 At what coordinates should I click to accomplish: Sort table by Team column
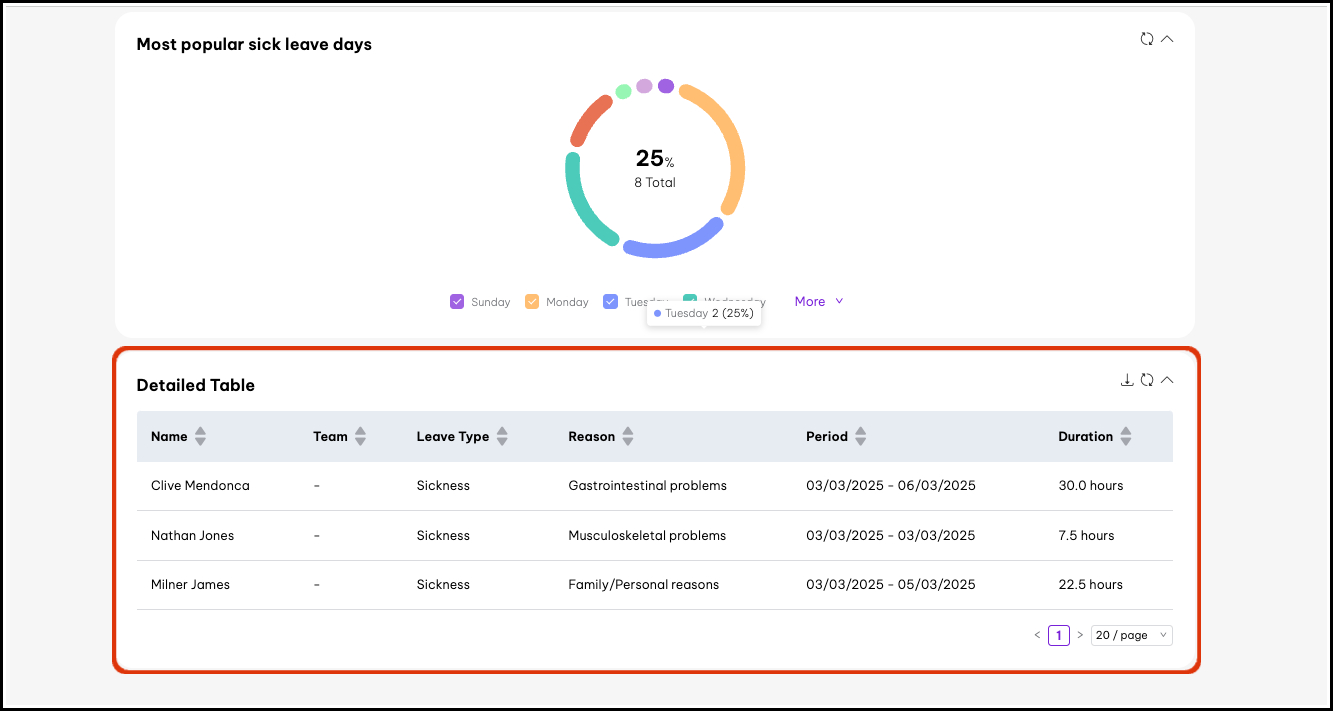[360, 436]
